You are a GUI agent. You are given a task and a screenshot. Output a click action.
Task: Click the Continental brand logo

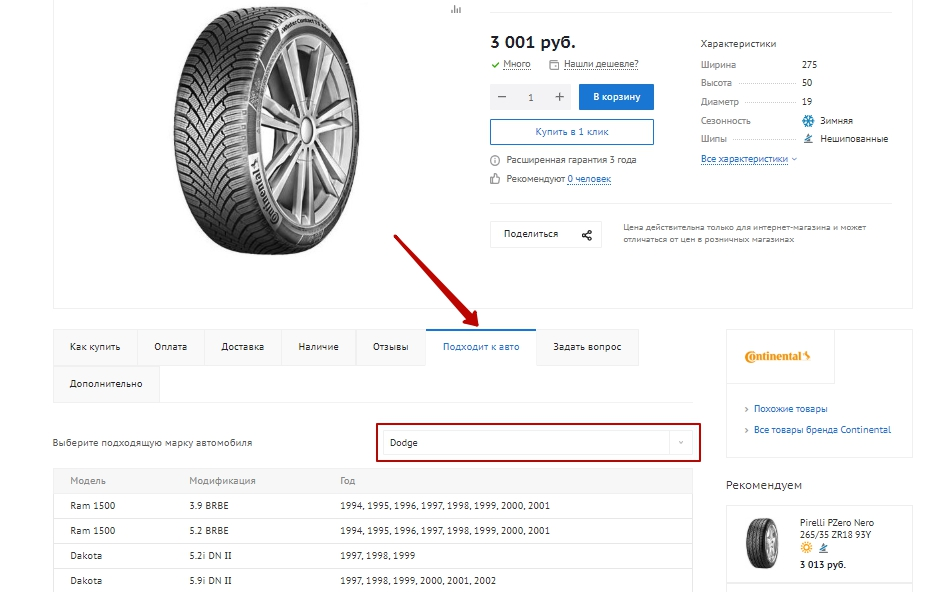pos(778,357)
